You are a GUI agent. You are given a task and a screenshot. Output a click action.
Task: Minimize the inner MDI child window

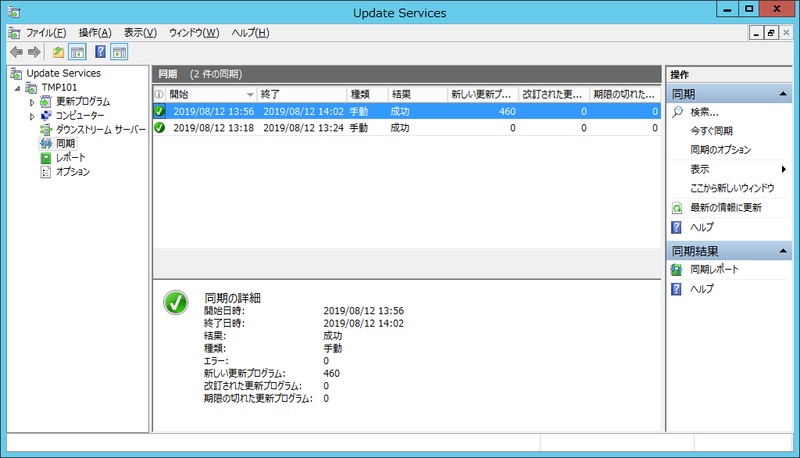pos(756,33)
